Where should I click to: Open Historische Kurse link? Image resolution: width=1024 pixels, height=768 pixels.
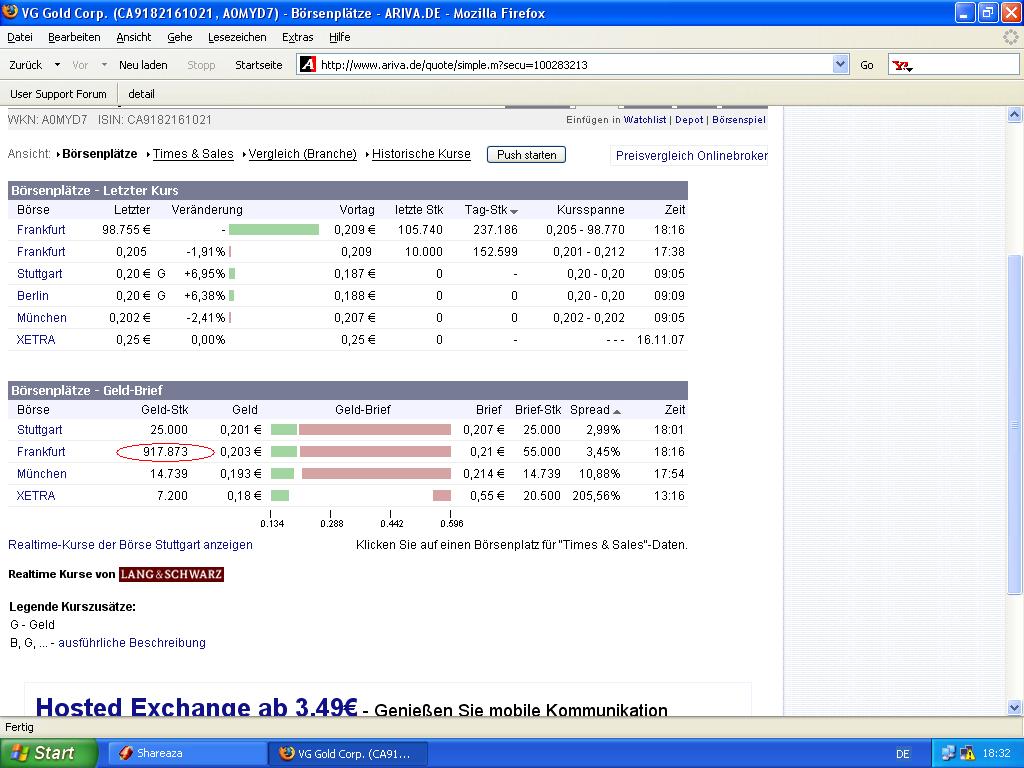pos(421,154)
